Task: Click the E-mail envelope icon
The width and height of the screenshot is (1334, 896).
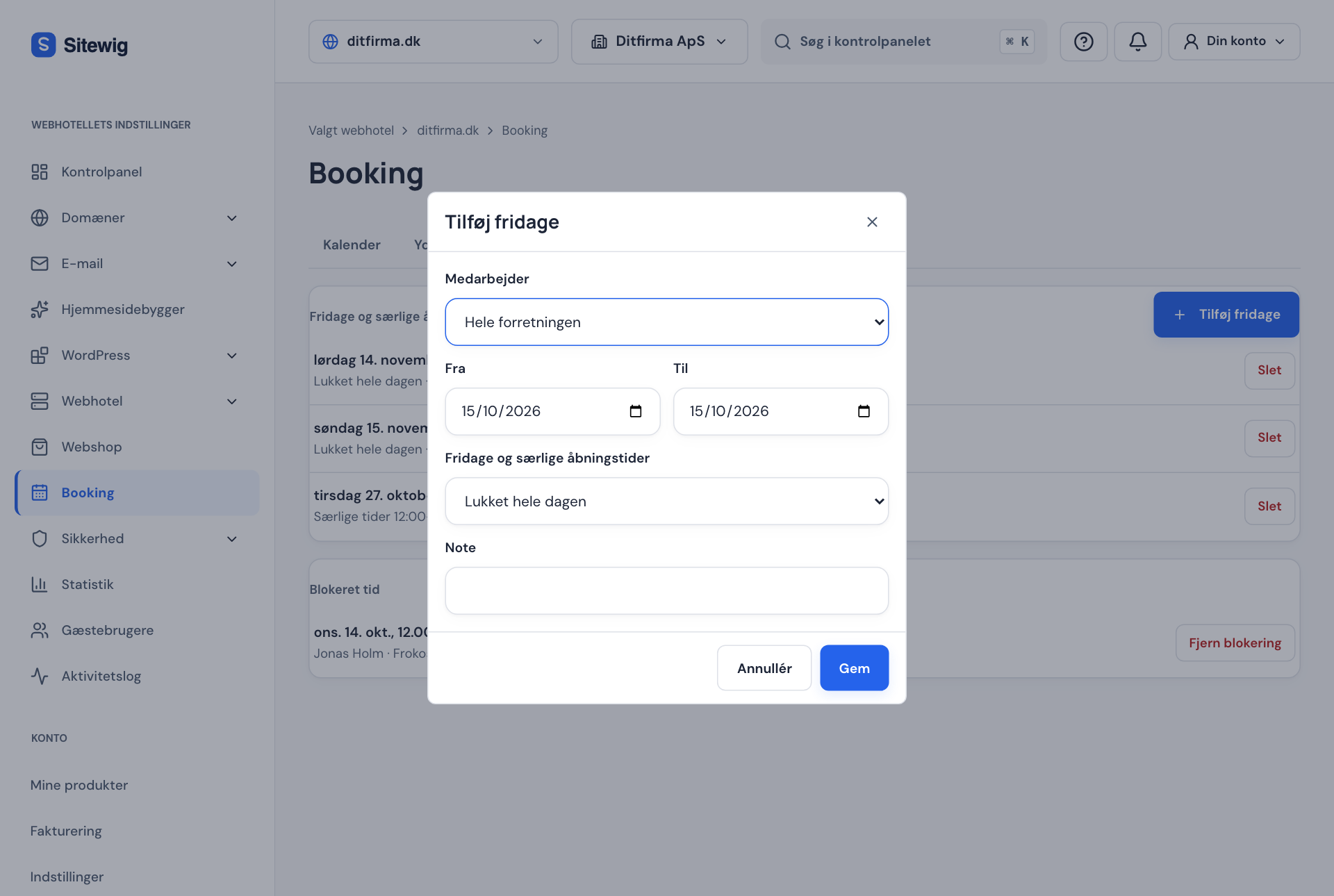Action: click(x=40, y=263)
